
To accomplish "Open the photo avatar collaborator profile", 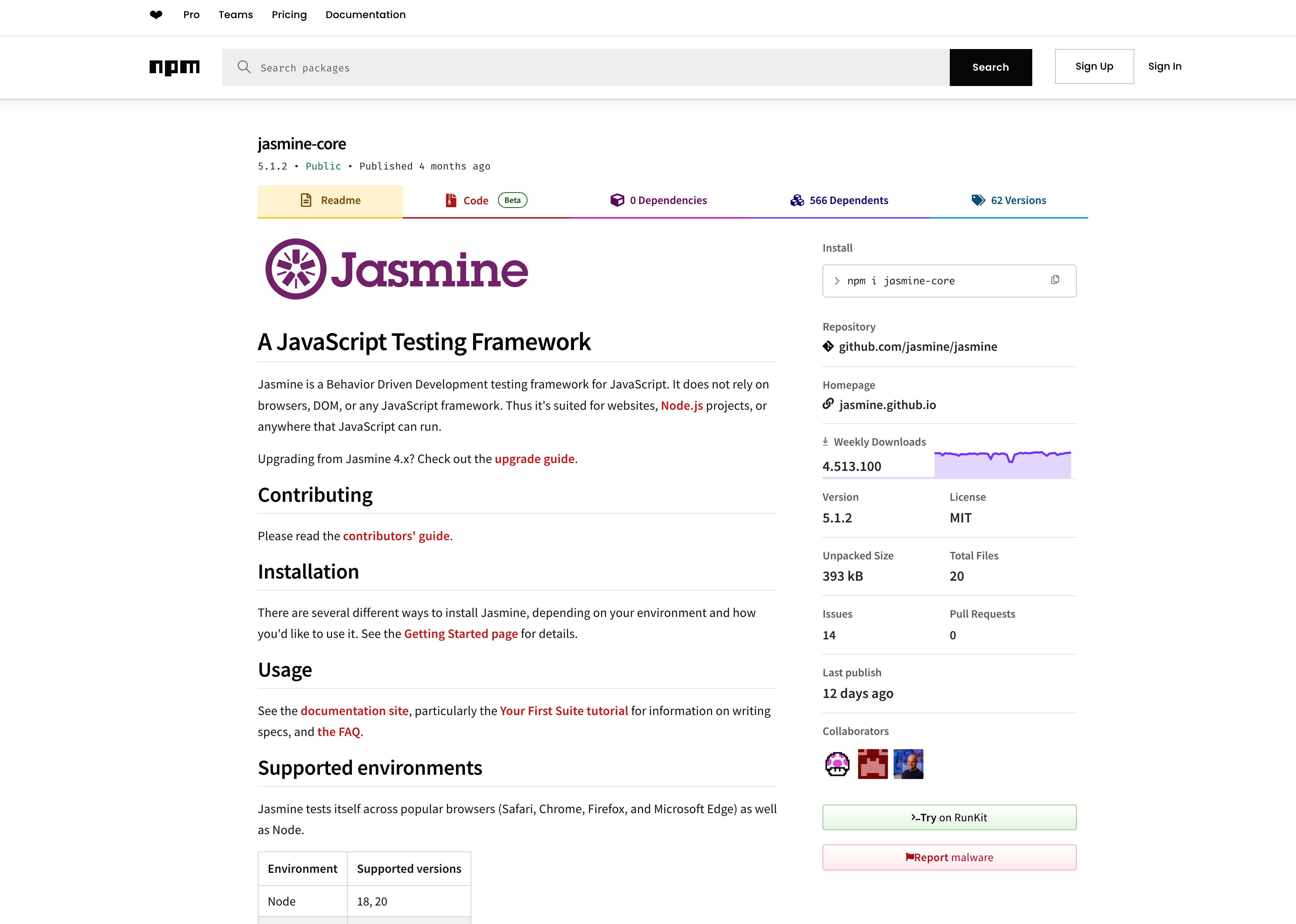I will (909, 764).
